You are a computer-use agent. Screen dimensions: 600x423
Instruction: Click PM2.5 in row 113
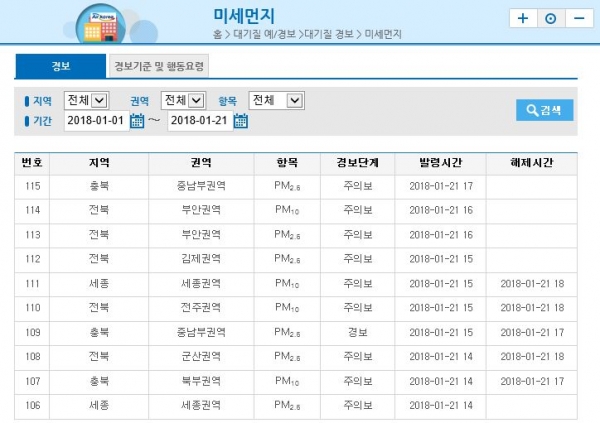pos(287,235)
